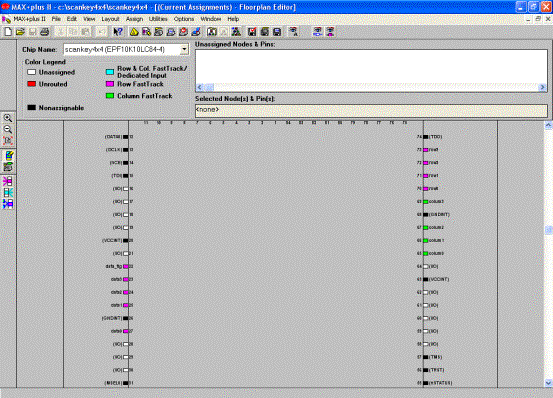
Task: Select the zoom in magnifier tool
Action: 8,118
